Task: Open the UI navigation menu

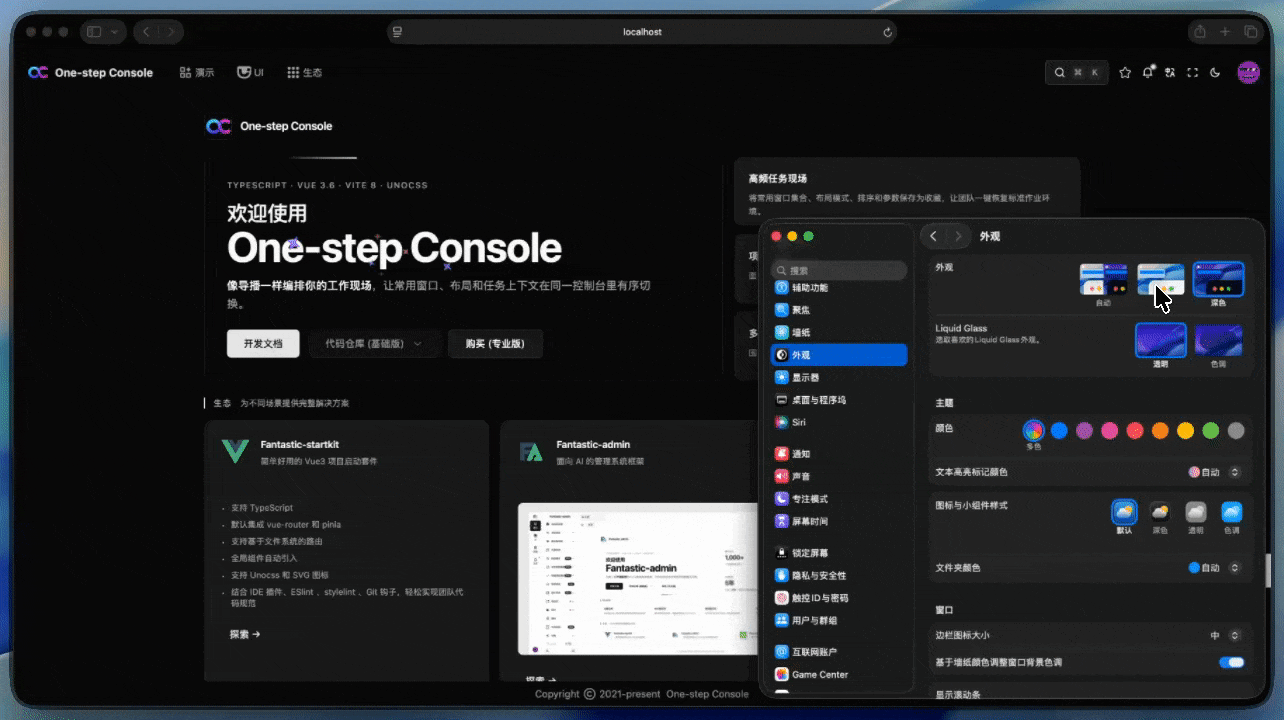Action: (x=250, y=72)
